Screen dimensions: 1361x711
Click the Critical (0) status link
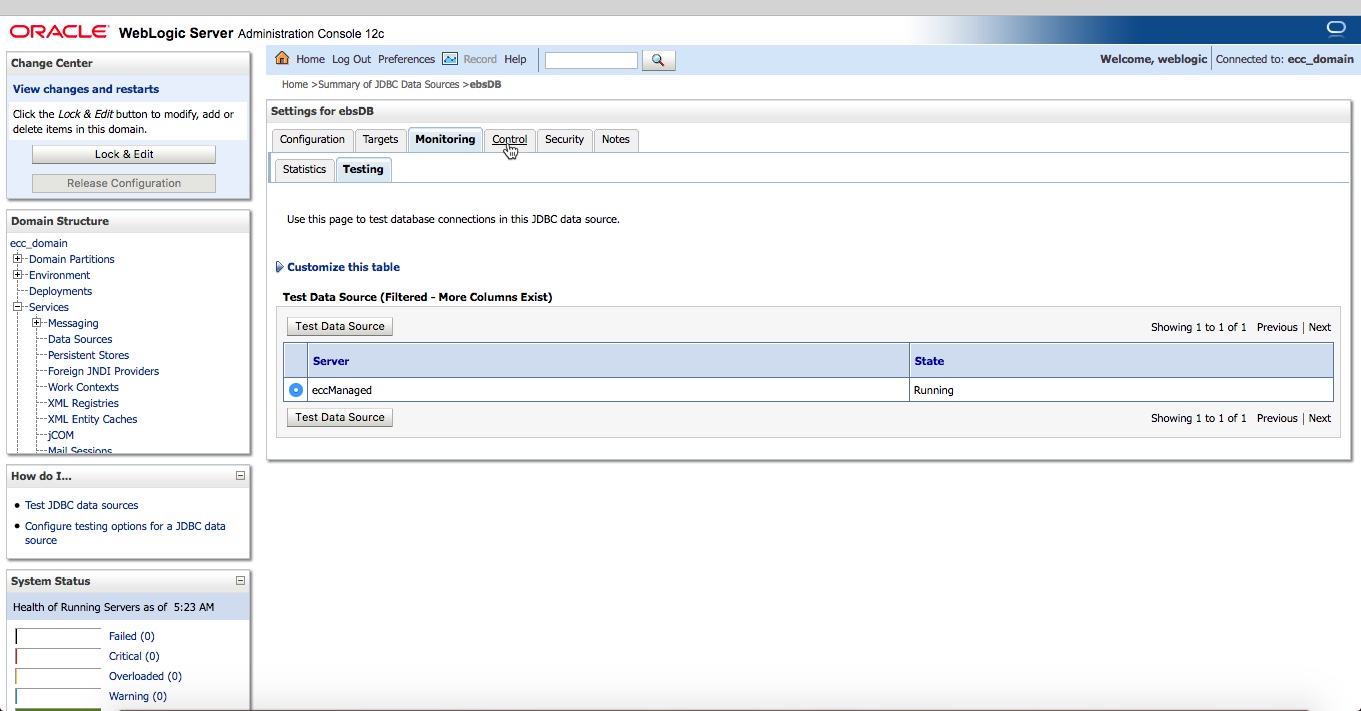[134, 656]
